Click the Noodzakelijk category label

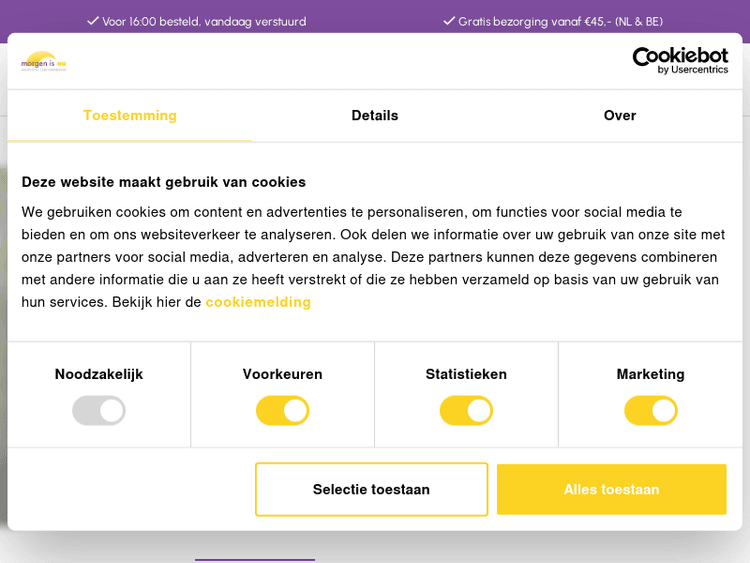pyautogui.click(x=99, y=374)
